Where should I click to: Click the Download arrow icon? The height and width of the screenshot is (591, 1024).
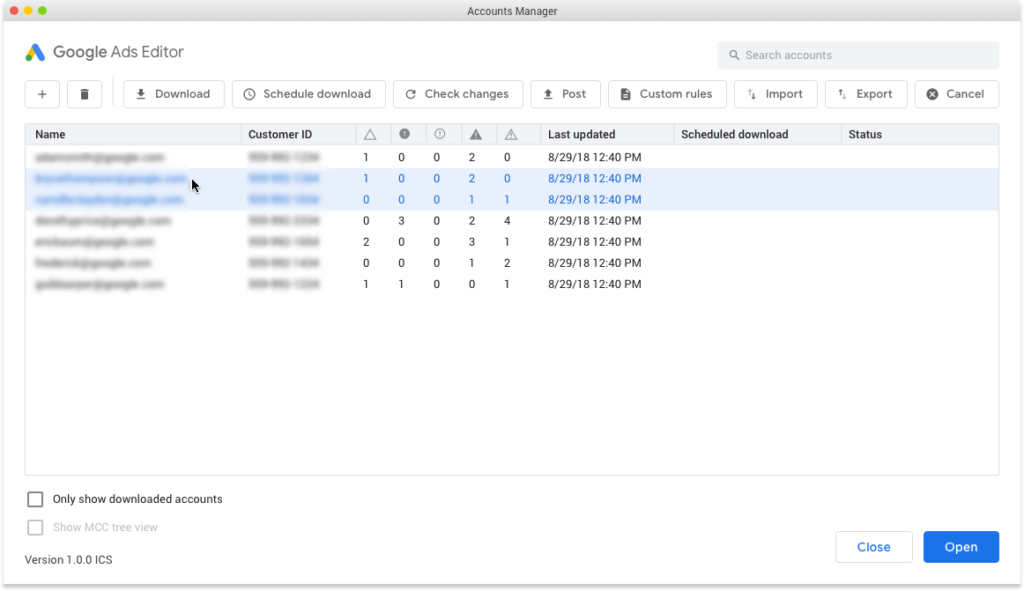(x=140, y=94)
